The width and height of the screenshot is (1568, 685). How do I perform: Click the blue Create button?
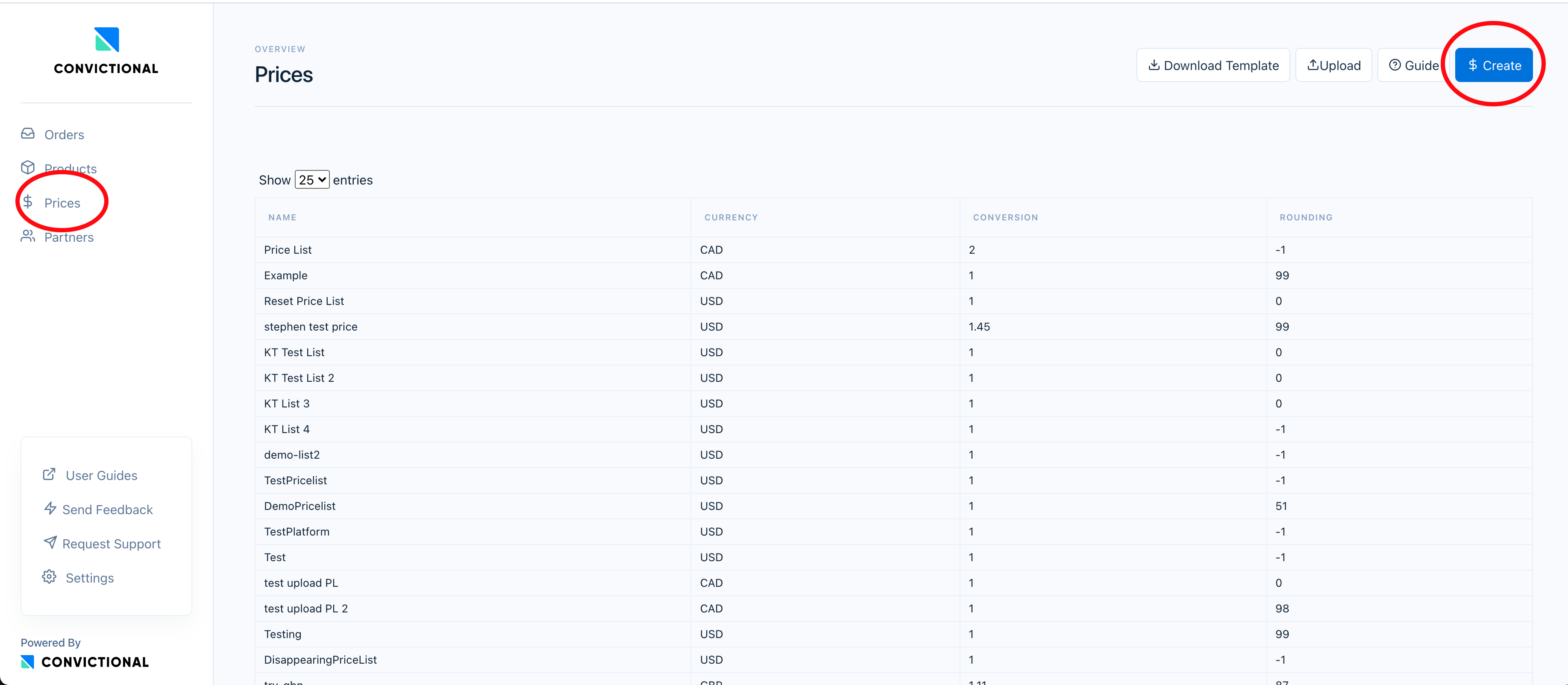pyautogui.click(x=1494, y=65)
